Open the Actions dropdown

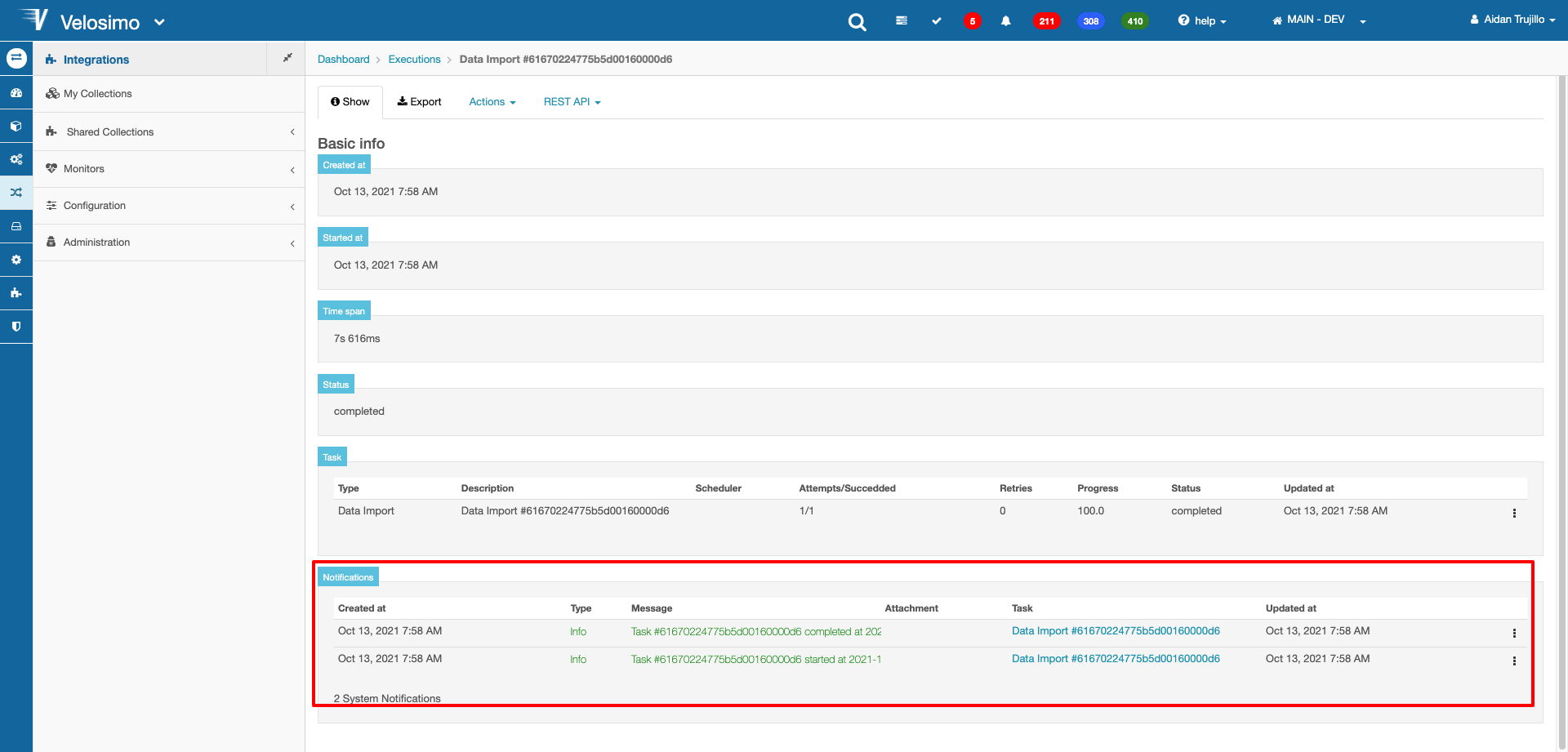point(492,102)
